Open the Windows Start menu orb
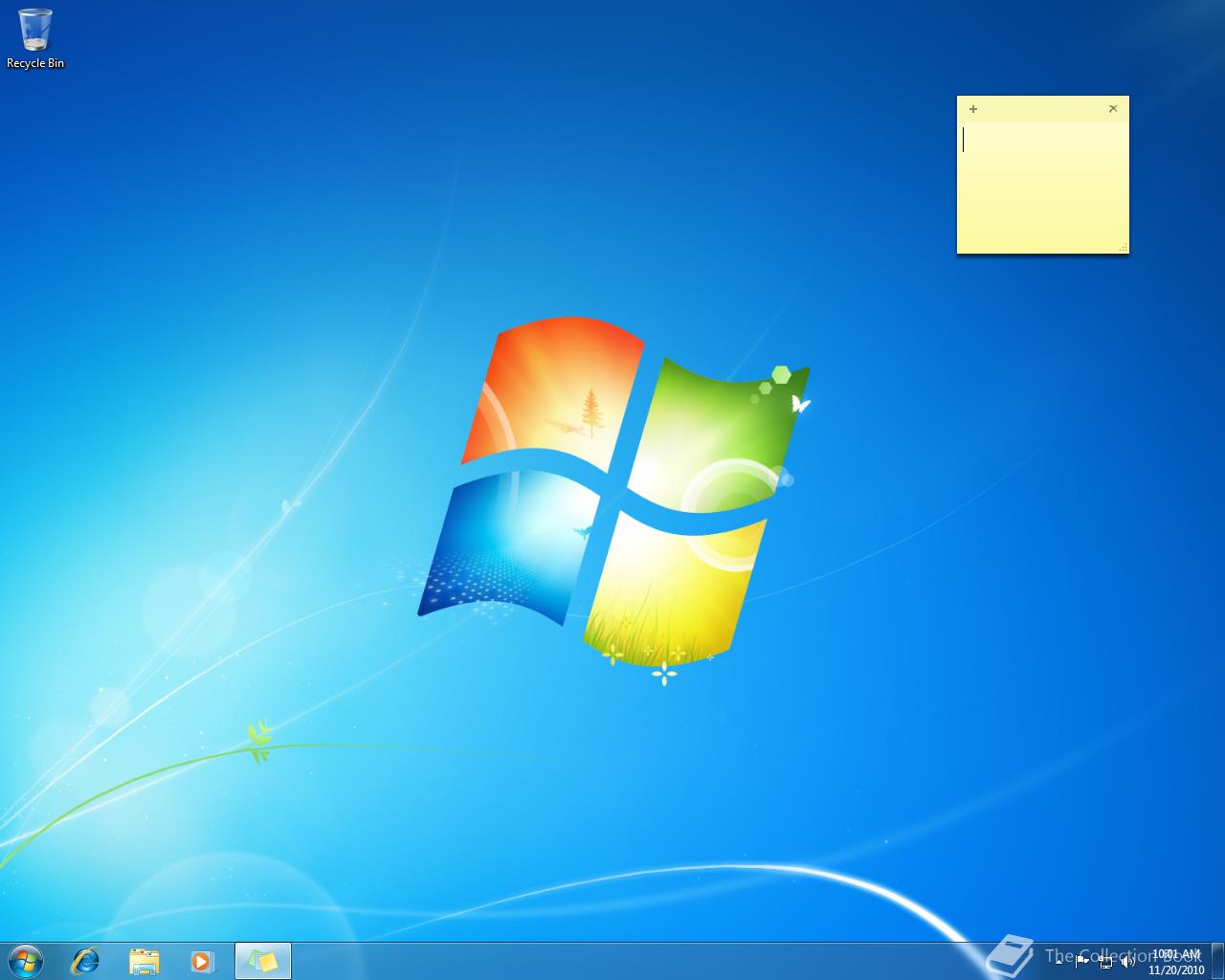The height and width of the screenshot is (980, 1225). click(x=26, y=960)
